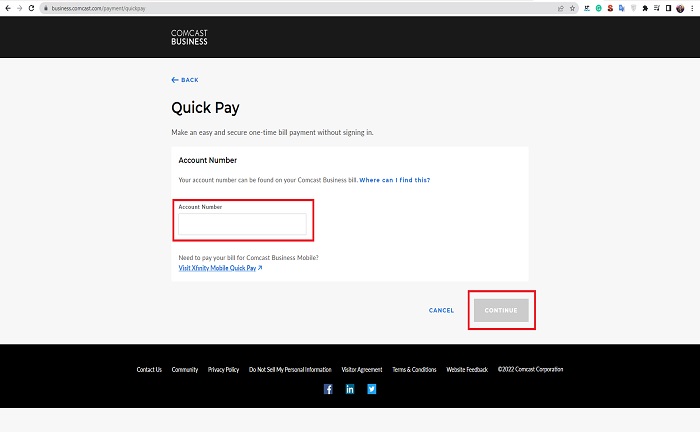Click 'Need to pay your bill for Comcast Business Mobile?' text
Image resolution: width=700 pixels, height=432 pixels.
tap(248, 258)
